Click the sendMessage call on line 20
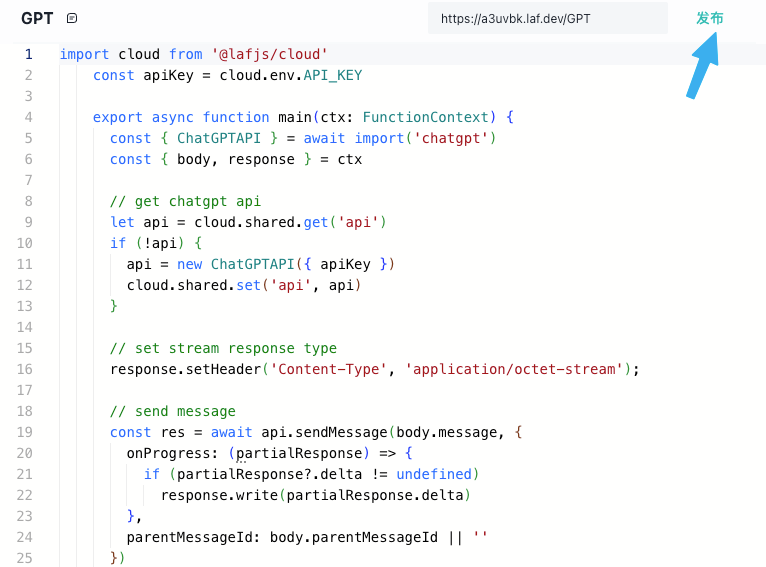The width and height of the screenshot is (766, 567). pyautogui.click(x=340, y=432)
